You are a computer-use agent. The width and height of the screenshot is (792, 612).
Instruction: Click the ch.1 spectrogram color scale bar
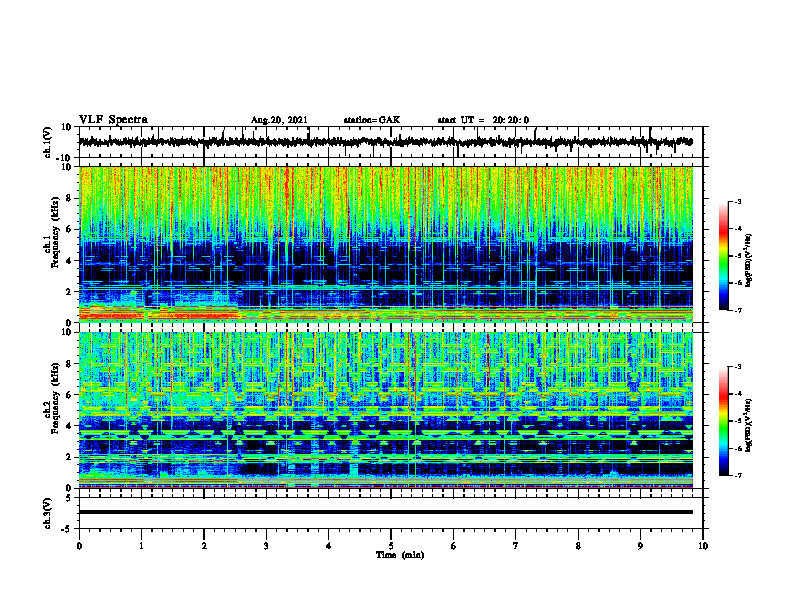[x=723, y=256]
